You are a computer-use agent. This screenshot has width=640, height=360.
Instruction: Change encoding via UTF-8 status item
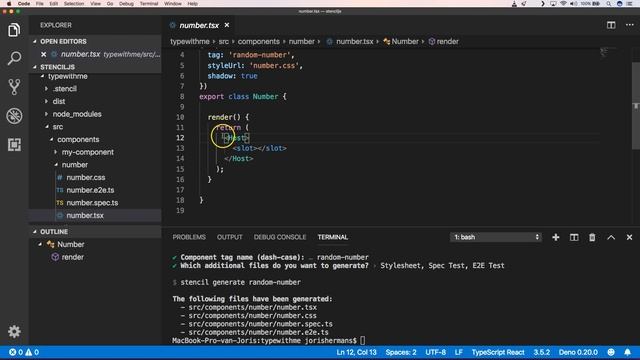(436, 352)
